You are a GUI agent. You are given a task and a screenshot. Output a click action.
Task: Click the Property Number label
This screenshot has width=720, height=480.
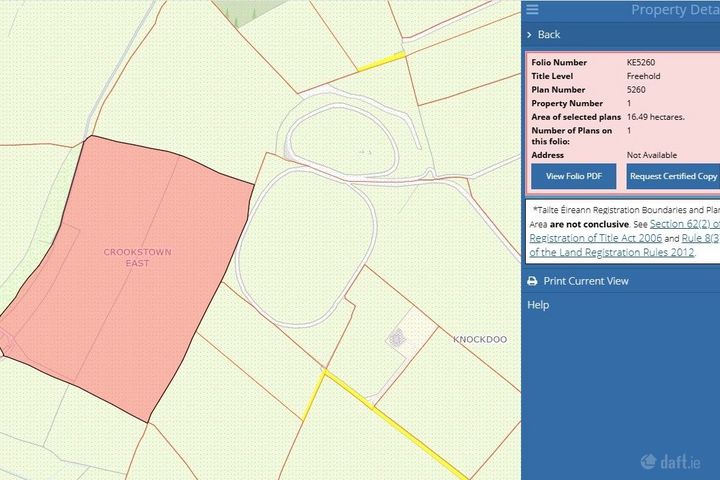(567, 103)
